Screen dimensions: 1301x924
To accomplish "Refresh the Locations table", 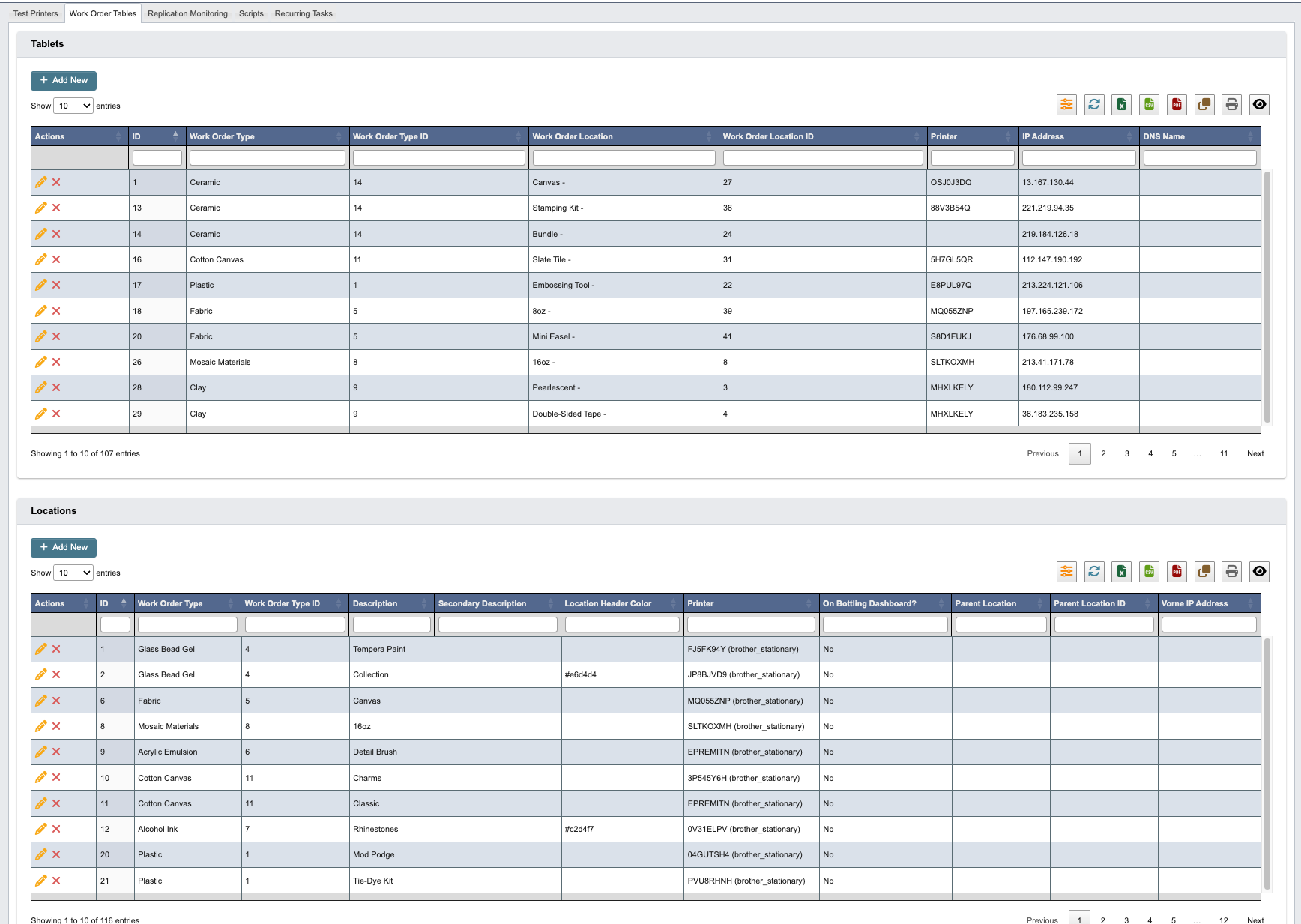I will coord(1094,572).
